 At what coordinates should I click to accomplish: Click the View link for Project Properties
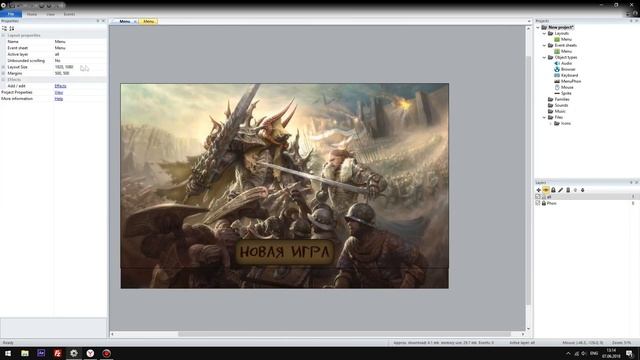pyautogui.click(x=59, y=93)
